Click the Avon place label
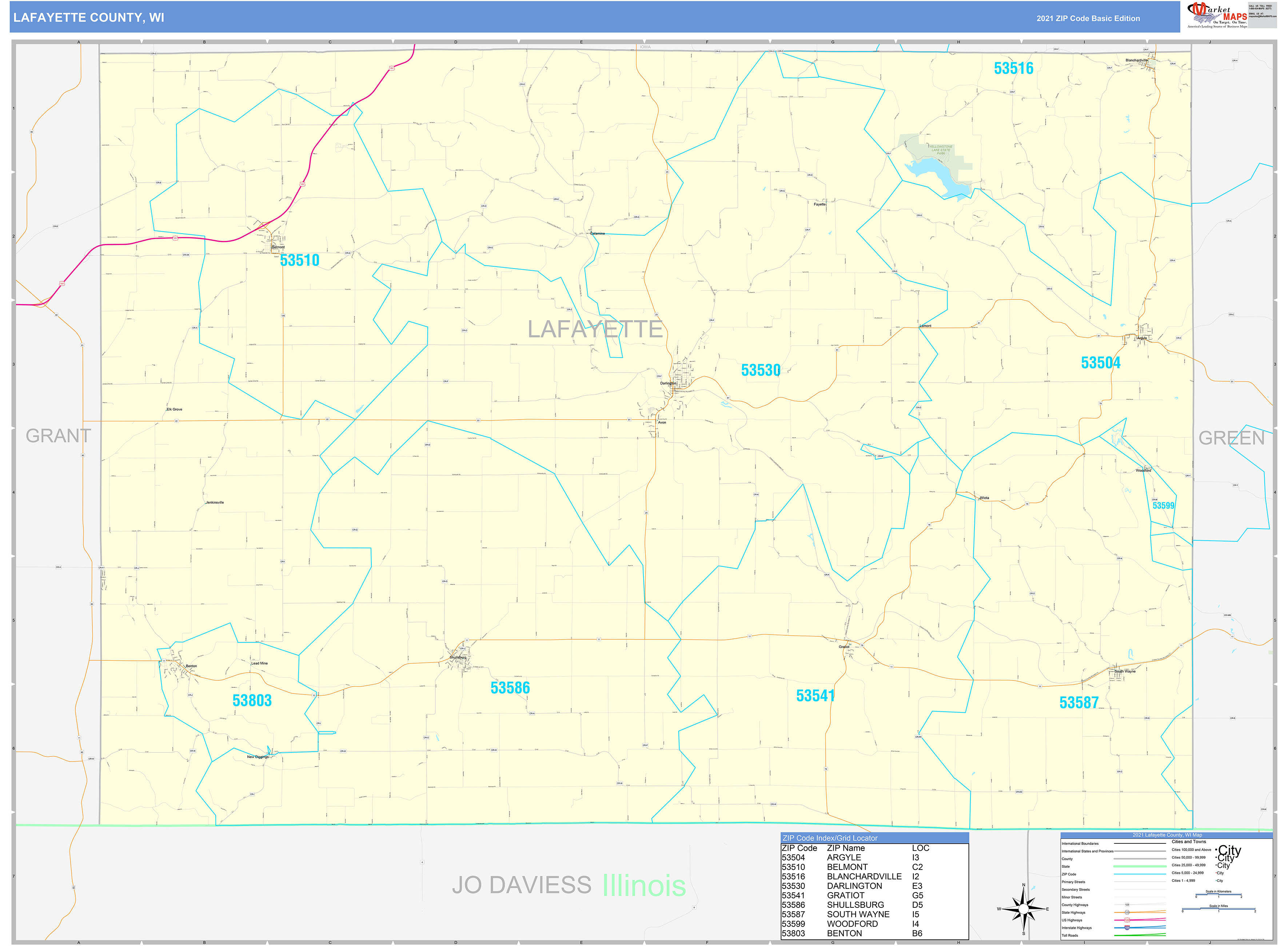1288x946 pixels. point(662,423)
